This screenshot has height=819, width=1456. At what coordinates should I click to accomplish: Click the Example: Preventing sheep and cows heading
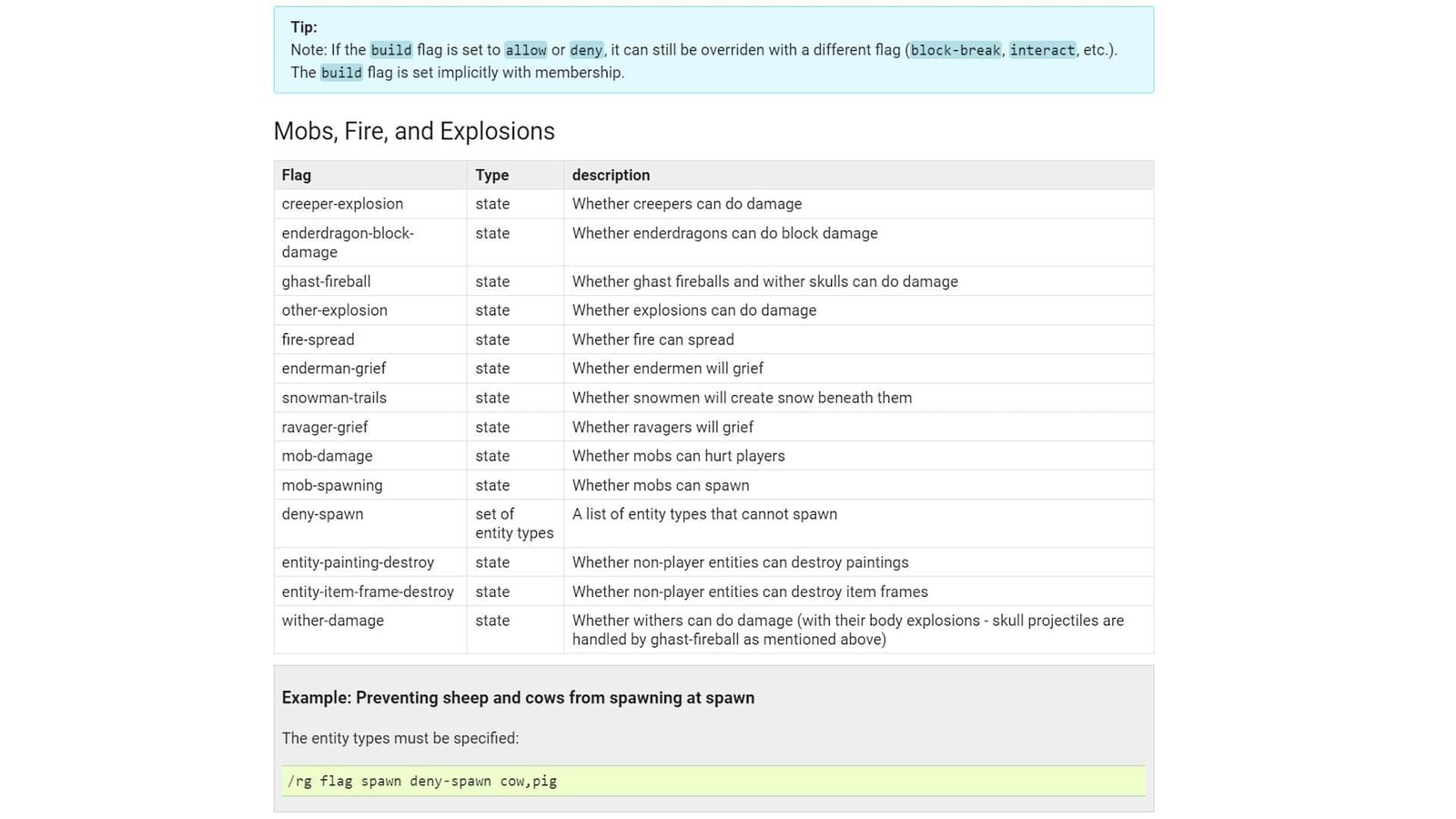518,698
